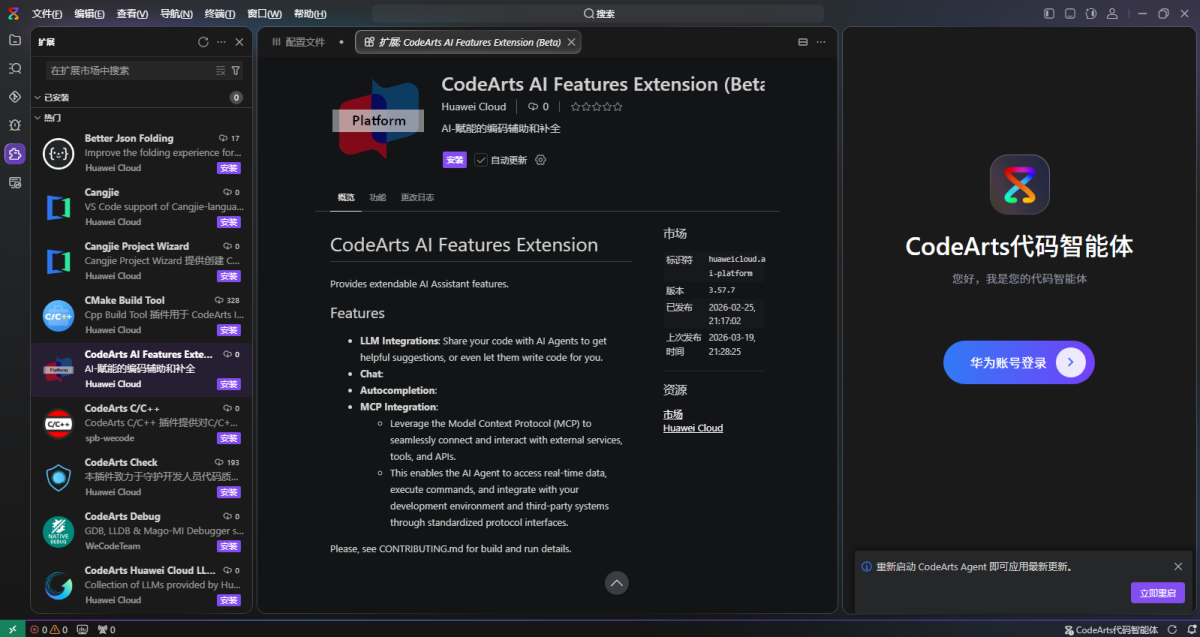Toggle primary sidebar visibility in title bar
This screenshot has width=1200, height=637.
point(1049,14)
